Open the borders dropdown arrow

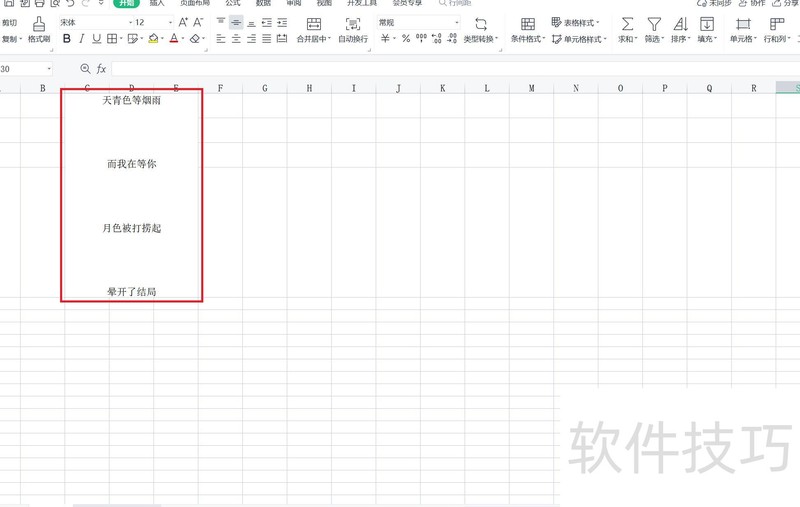[x=121, y=39]
